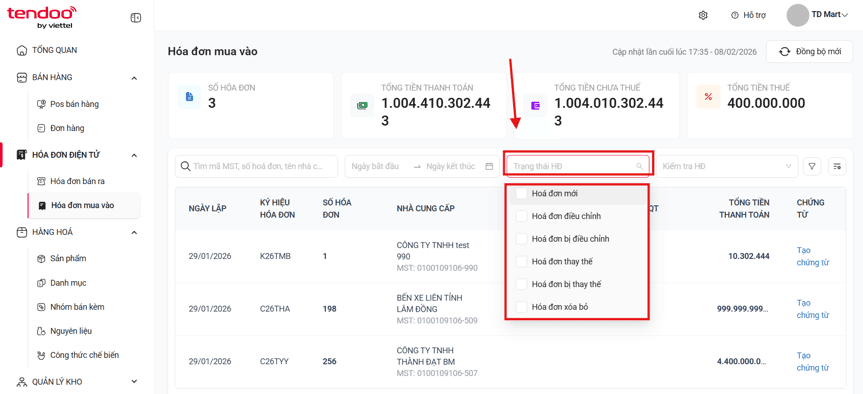Click the Công thức chế biến icon
This screenshot has width=863, height=394.
coord(40,355)
